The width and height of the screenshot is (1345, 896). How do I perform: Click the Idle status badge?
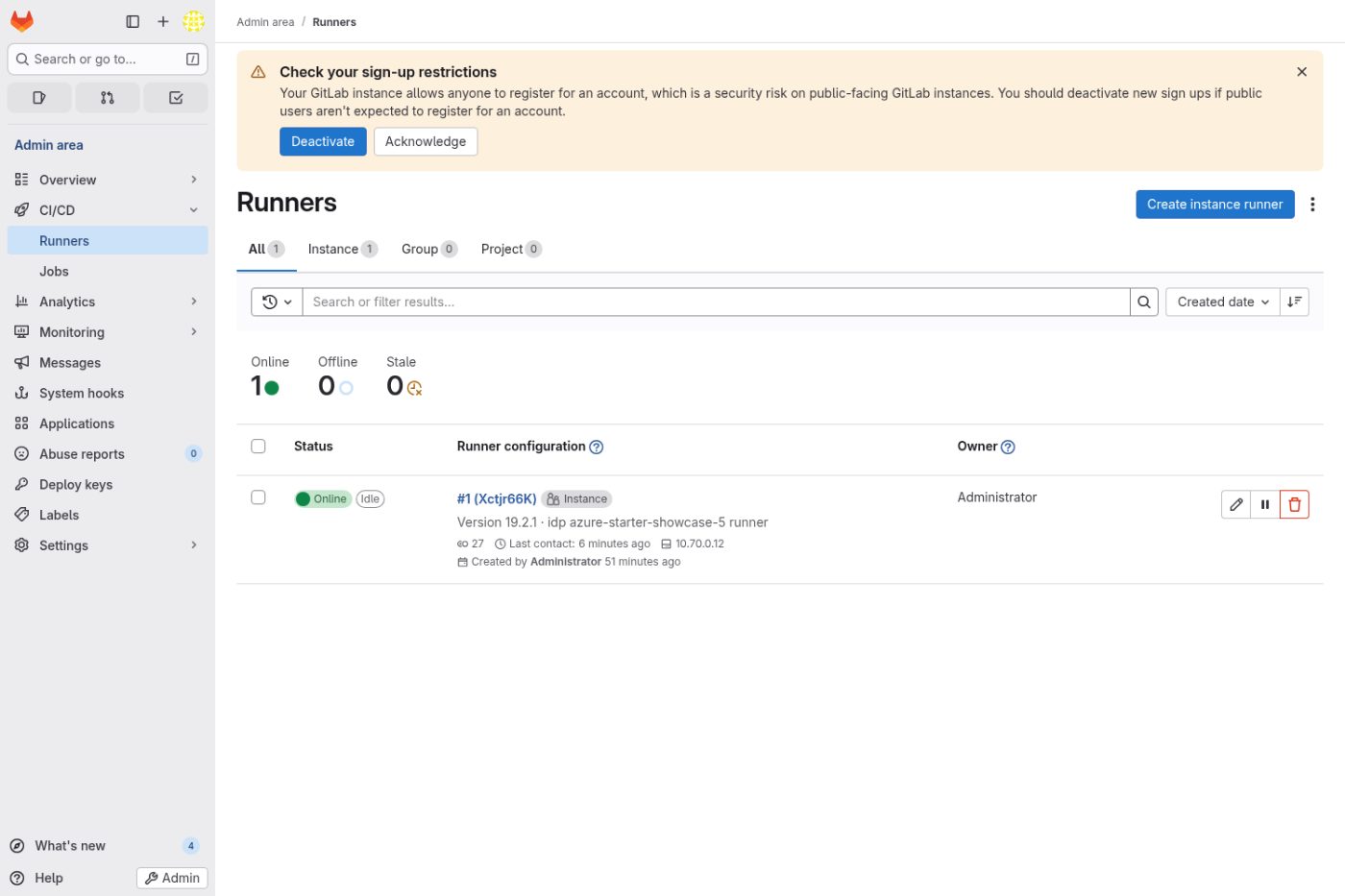click(x=370, y=499)
